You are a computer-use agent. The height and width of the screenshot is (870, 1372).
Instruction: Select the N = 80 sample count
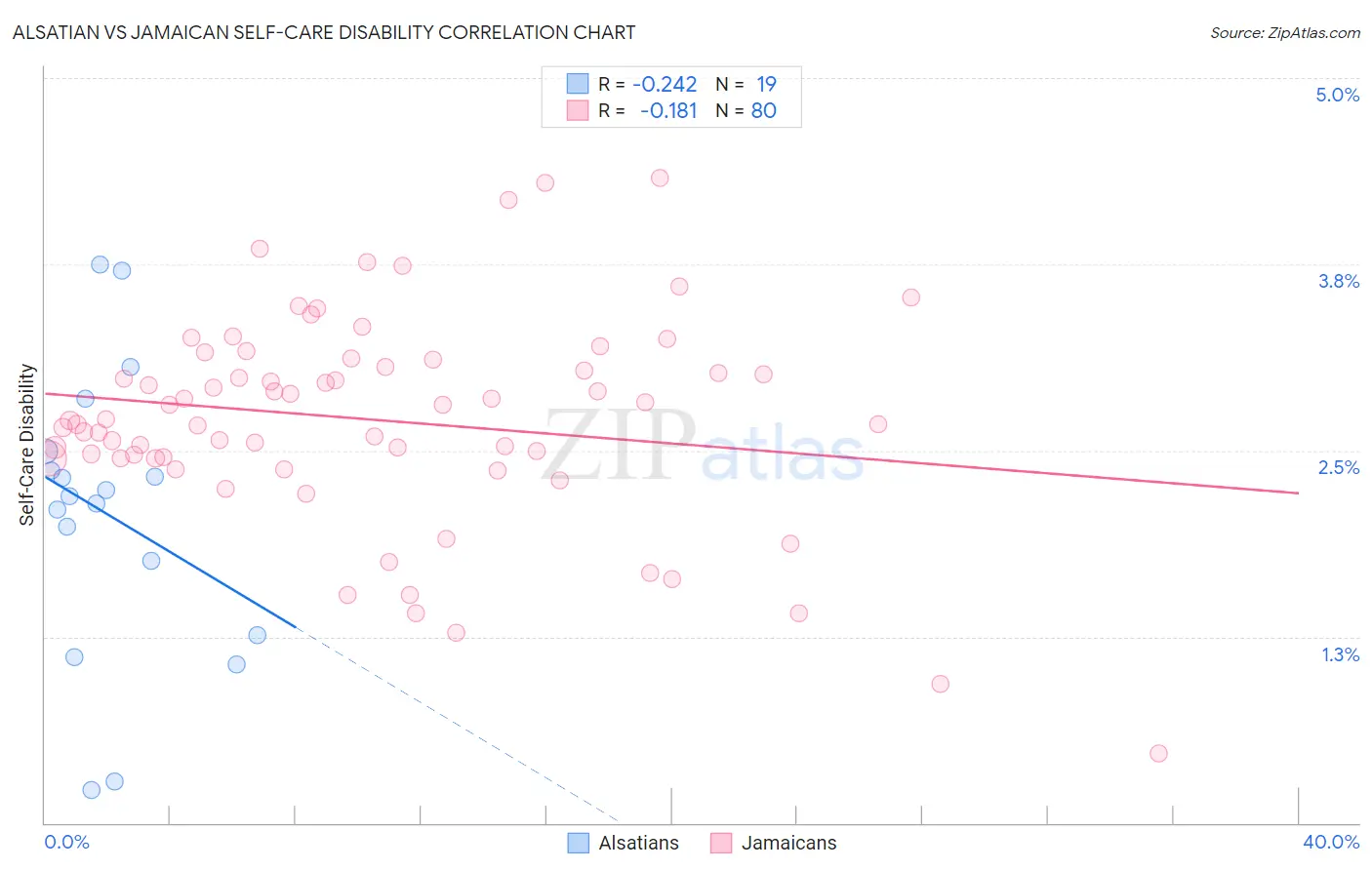[x=747, y=110]
